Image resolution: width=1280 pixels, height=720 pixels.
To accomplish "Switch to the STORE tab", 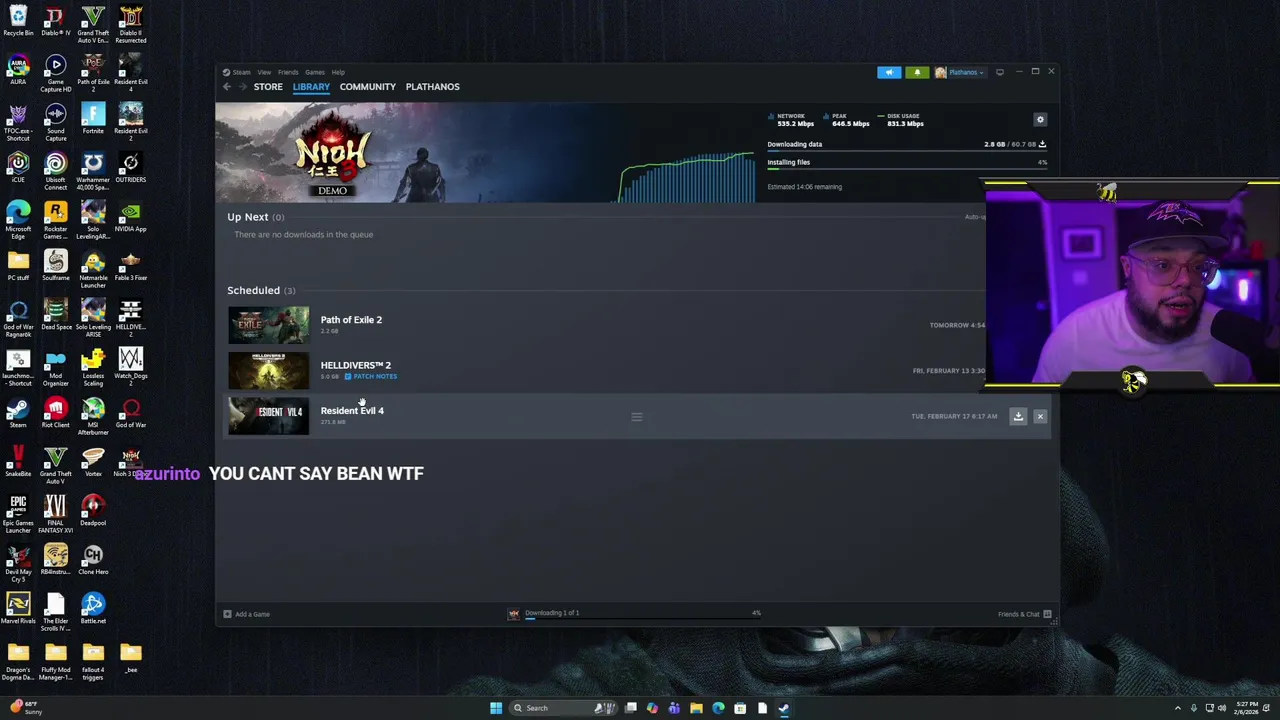I will 268,87.
